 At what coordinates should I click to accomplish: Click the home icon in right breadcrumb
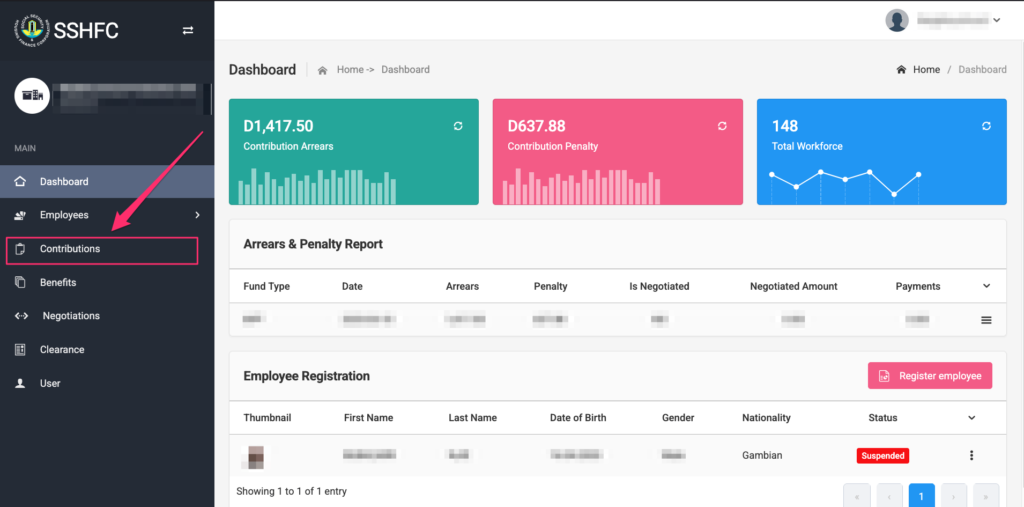coord(901,70)
